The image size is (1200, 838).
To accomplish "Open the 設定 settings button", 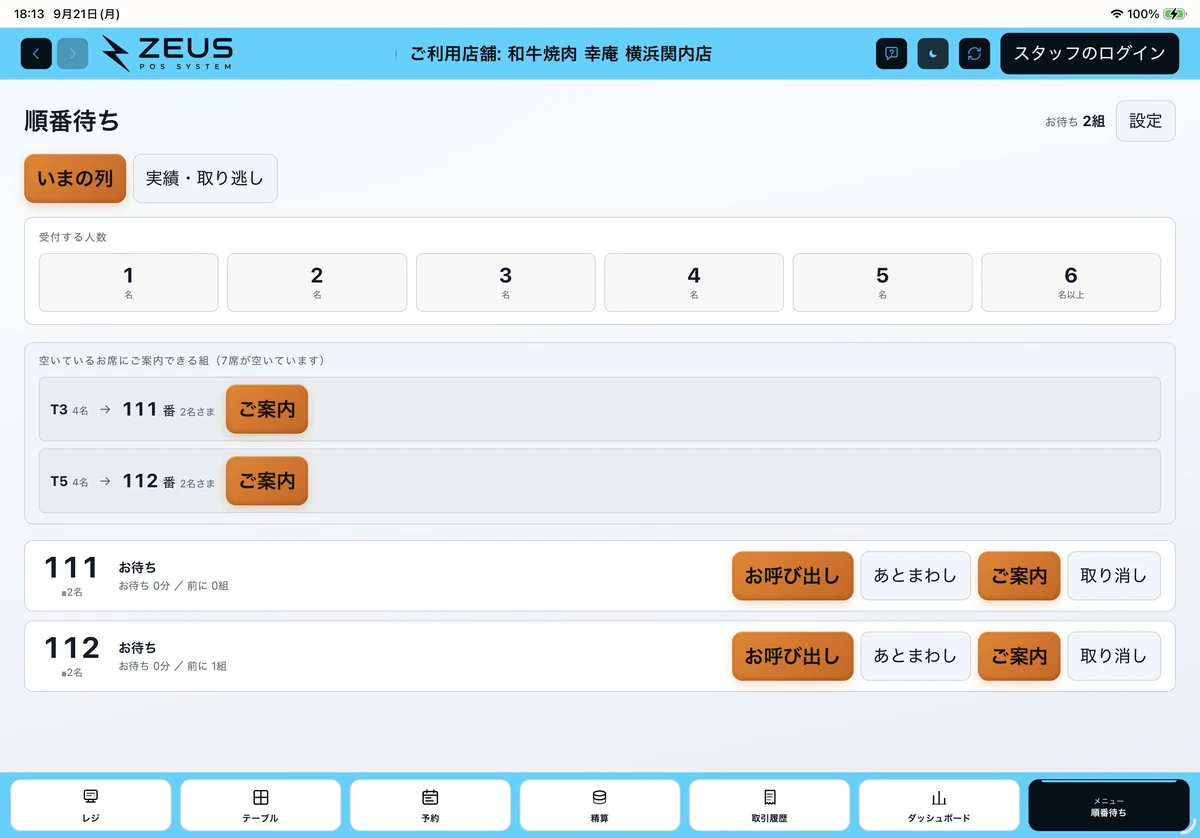I will [1146, 121].
